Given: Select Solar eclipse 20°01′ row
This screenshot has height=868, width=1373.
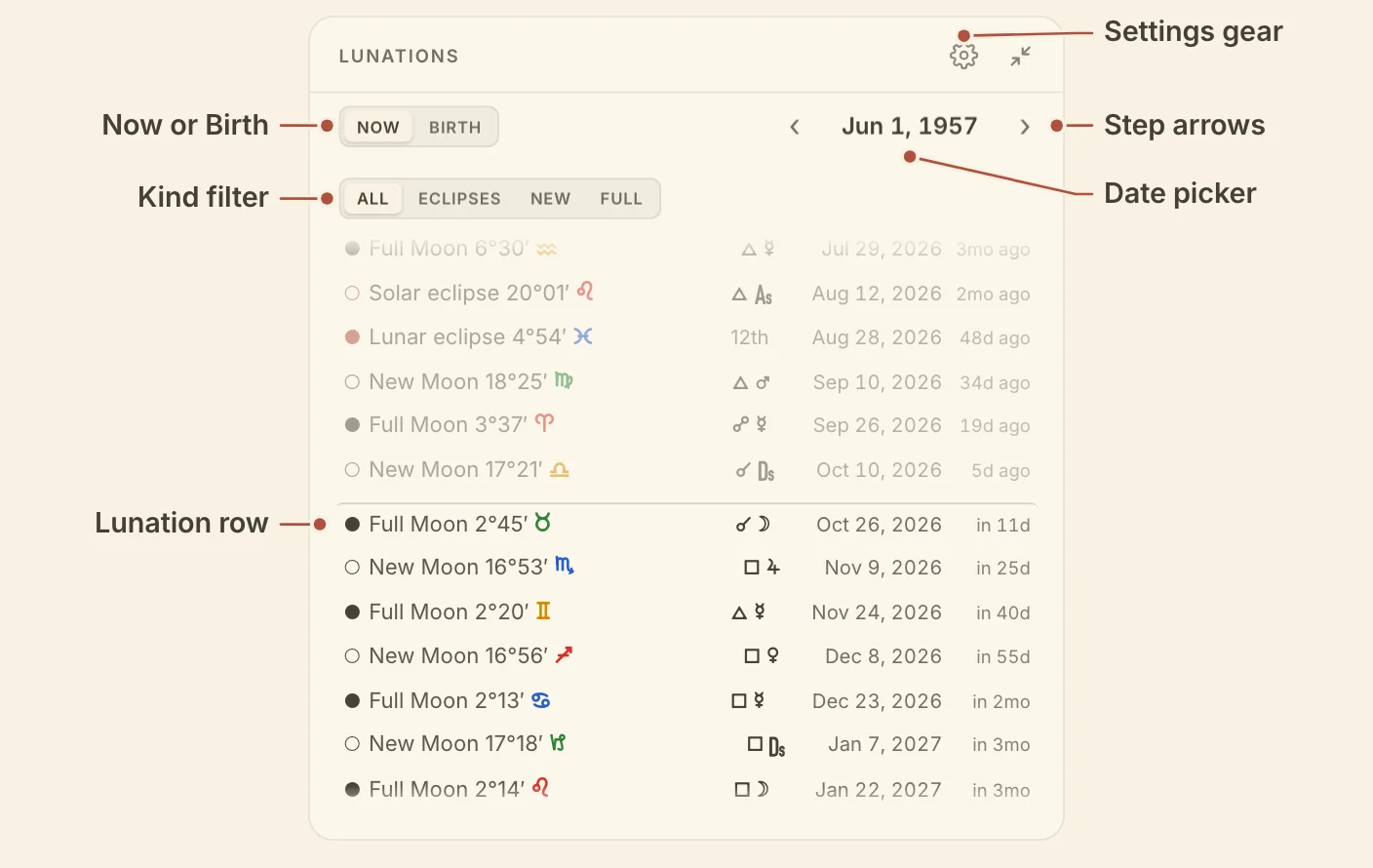Looking at the screenshot, I should 686,294.
